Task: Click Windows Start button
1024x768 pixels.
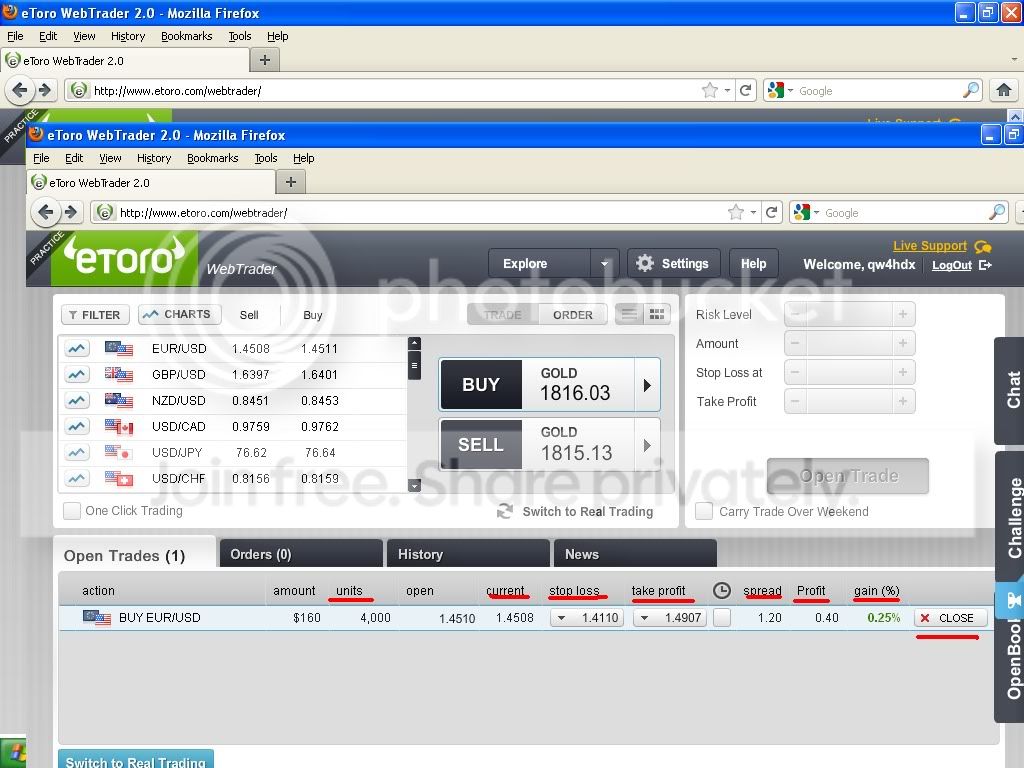Action: click(x=13, y=753)
